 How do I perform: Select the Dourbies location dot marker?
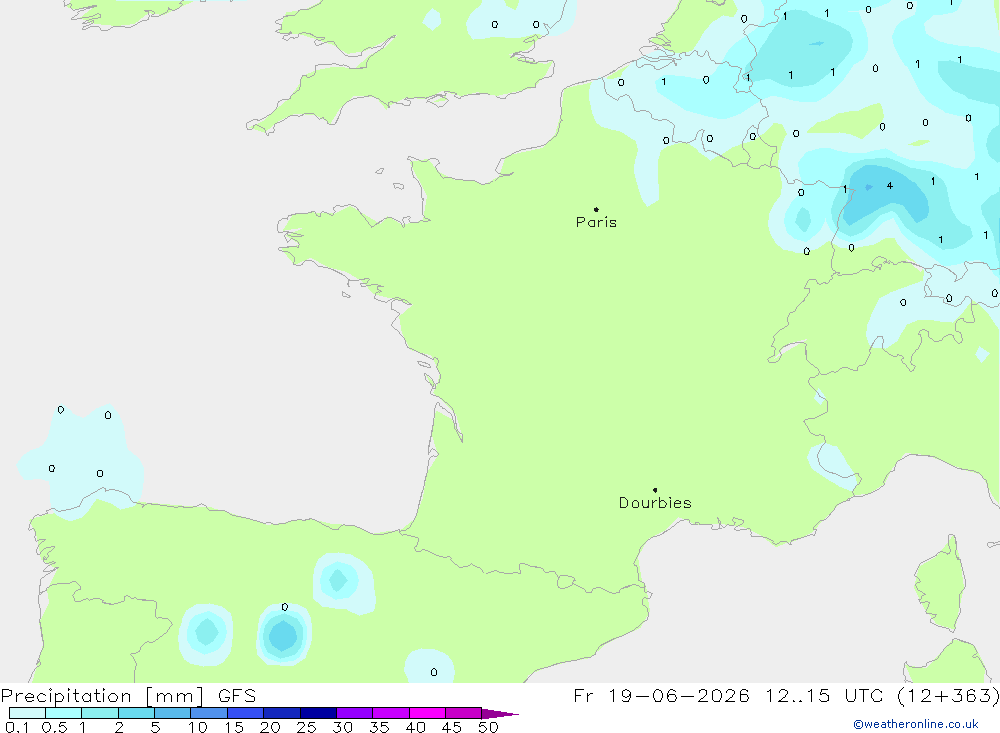[655, 490]
